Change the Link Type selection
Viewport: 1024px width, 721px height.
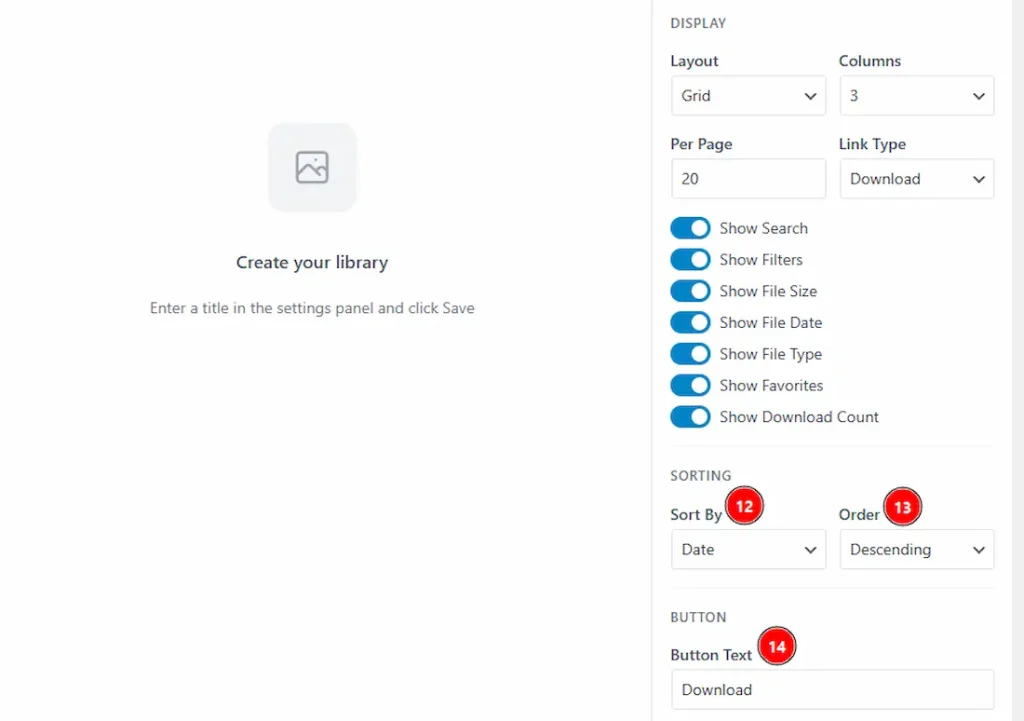tap(916, 179)
